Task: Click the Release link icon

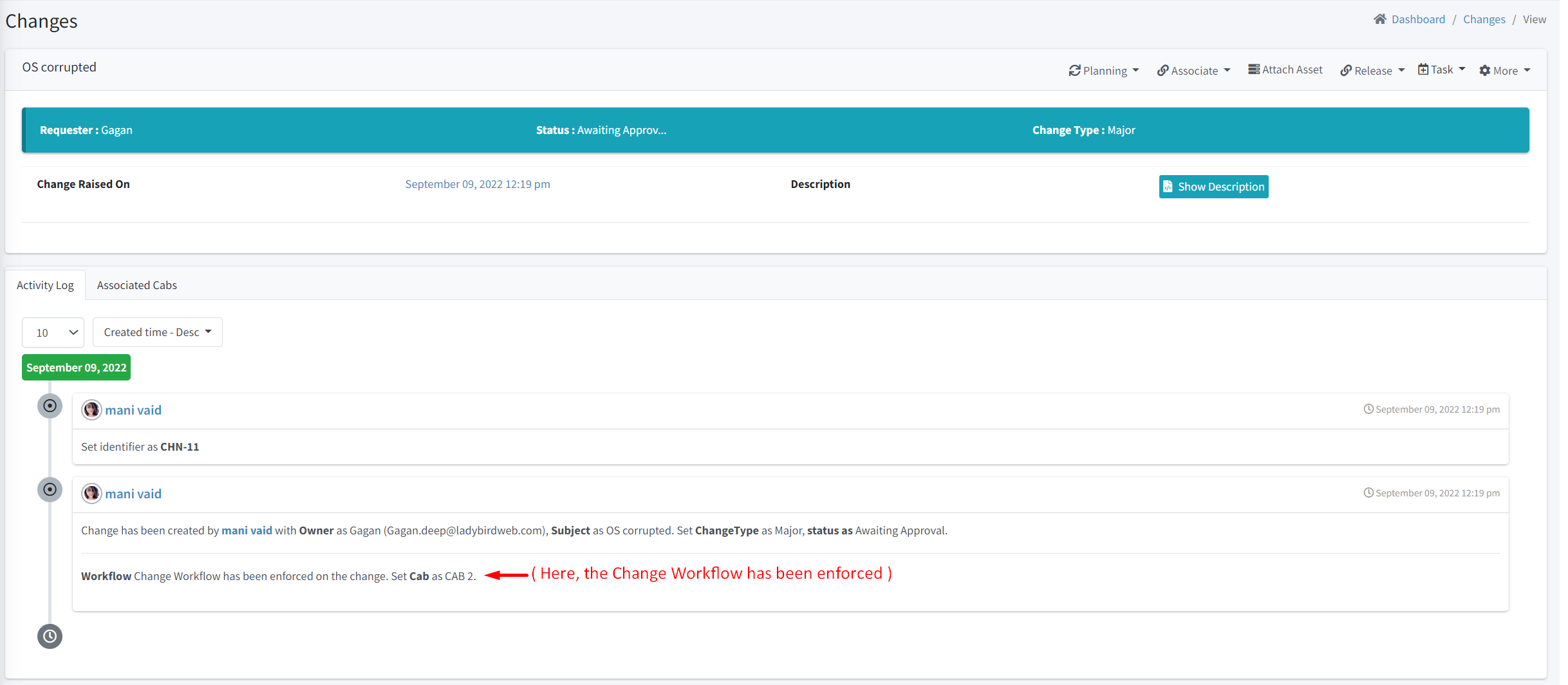Action: (1347, 70)
